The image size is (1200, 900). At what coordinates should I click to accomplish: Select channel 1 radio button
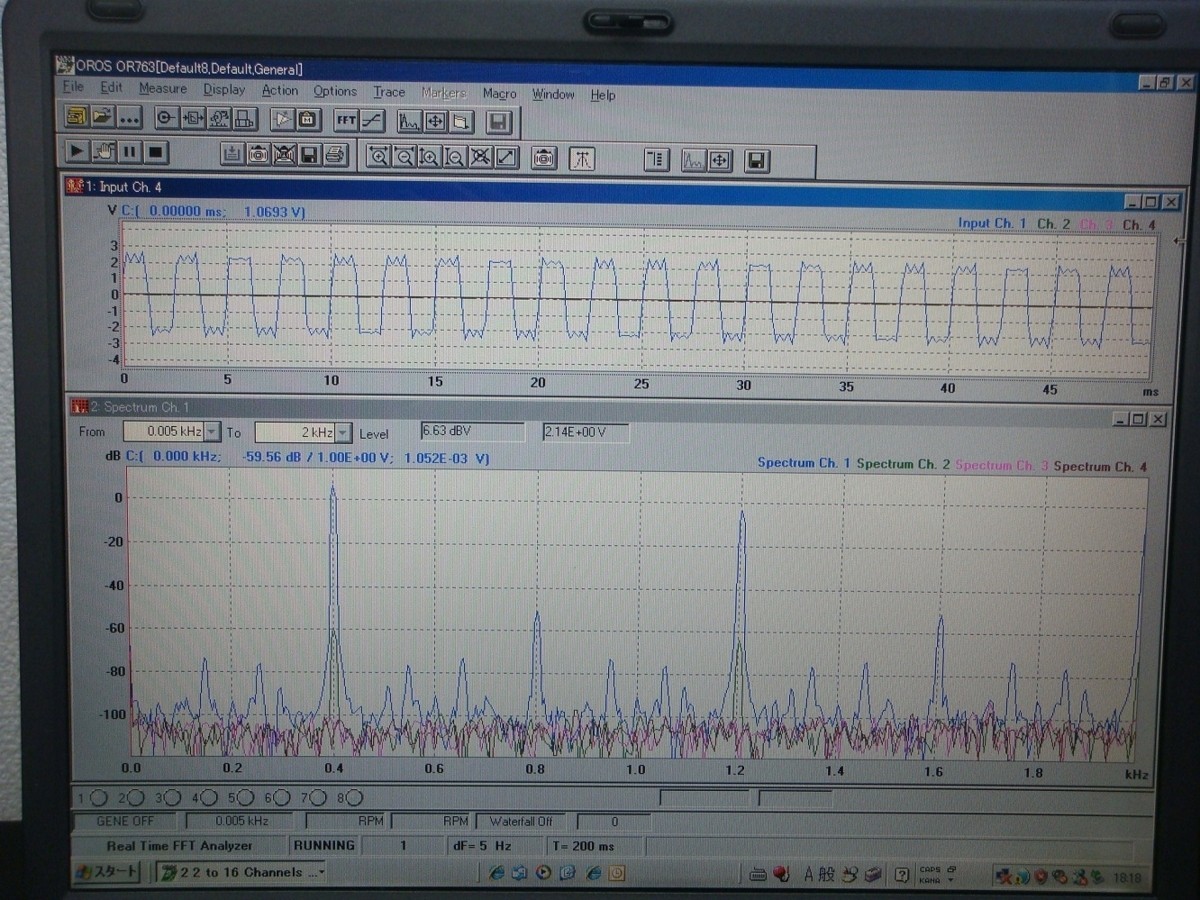click(x=98, y=798)
